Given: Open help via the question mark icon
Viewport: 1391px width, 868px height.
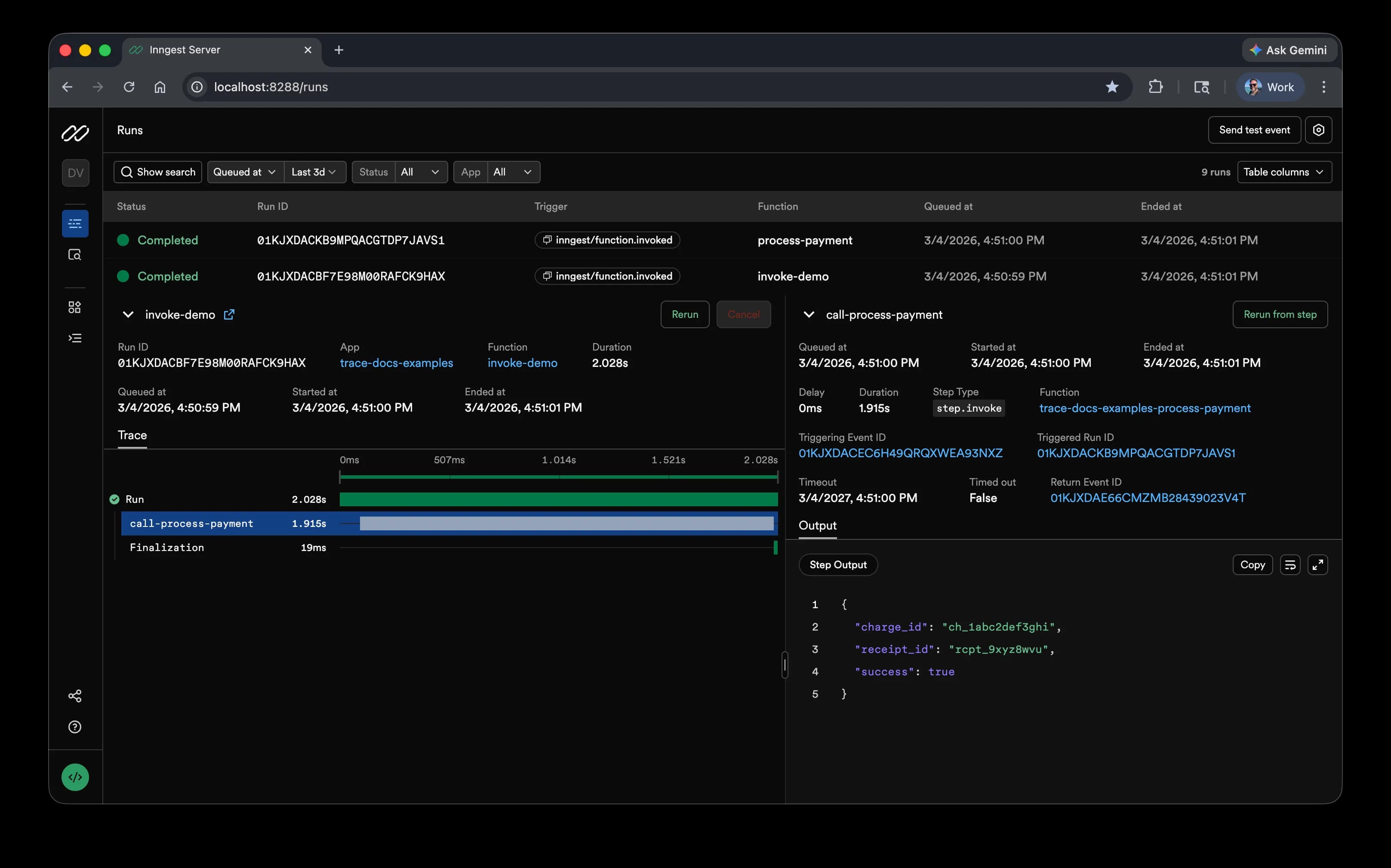Looking at the screenshot, I should (75, 727).
